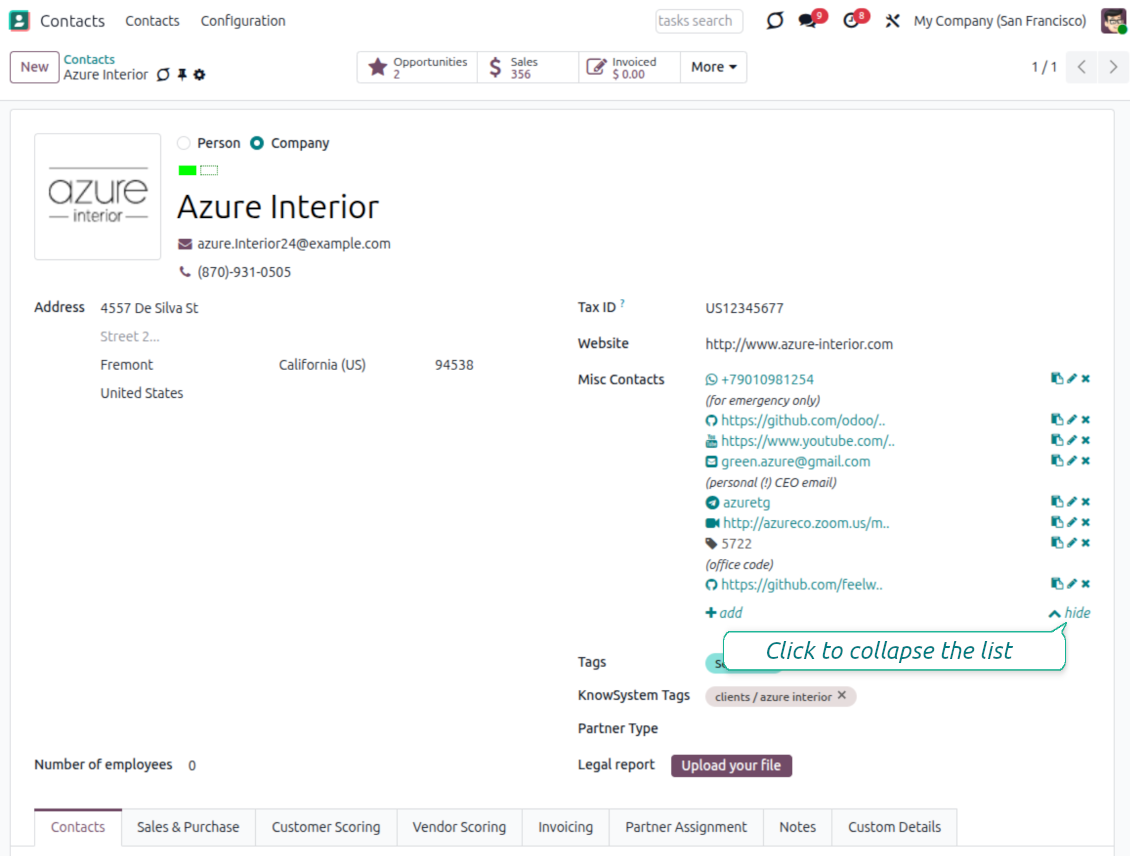
Task: Click the pin icon next to the record name
Action: [x=182, y=75]
